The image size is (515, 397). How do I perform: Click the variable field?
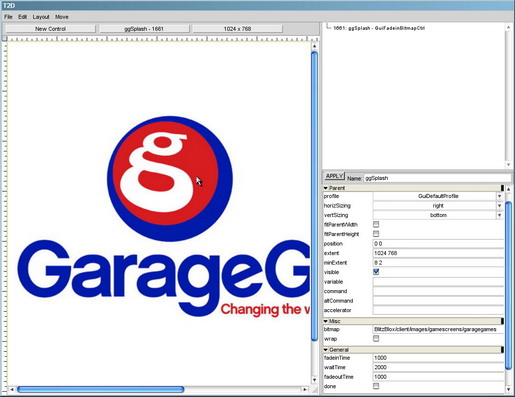pos(438,282)
